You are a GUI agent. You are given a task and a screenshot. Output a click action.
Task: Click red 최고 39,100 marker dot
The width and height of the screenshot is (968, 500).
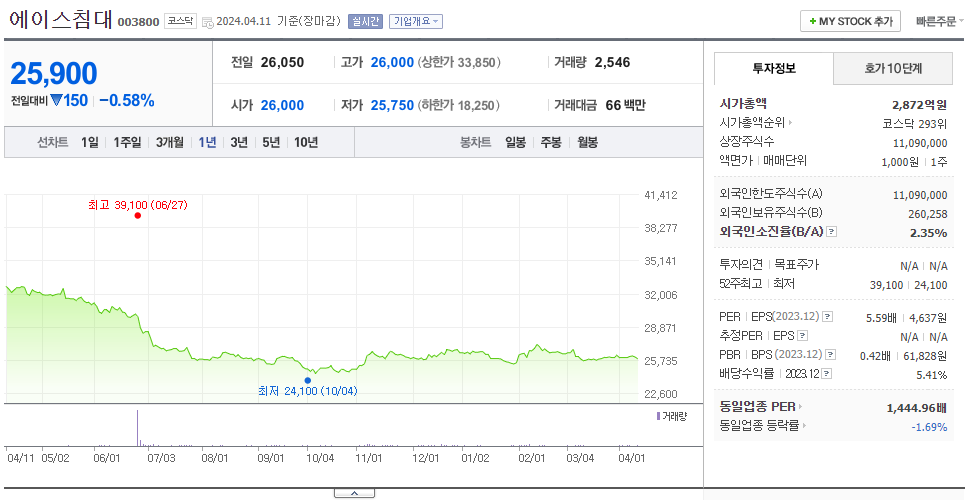(137, 215)
